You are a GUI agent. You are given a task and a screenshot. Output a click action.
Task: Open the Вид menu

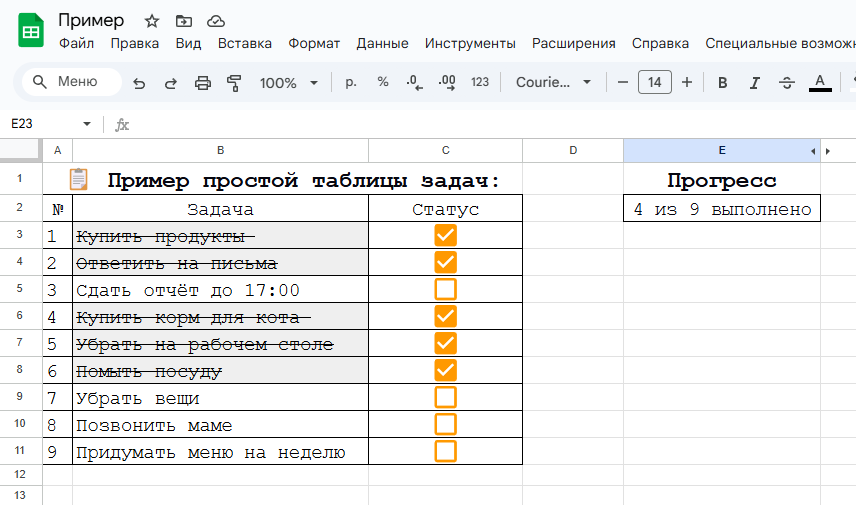click(188, 43)
